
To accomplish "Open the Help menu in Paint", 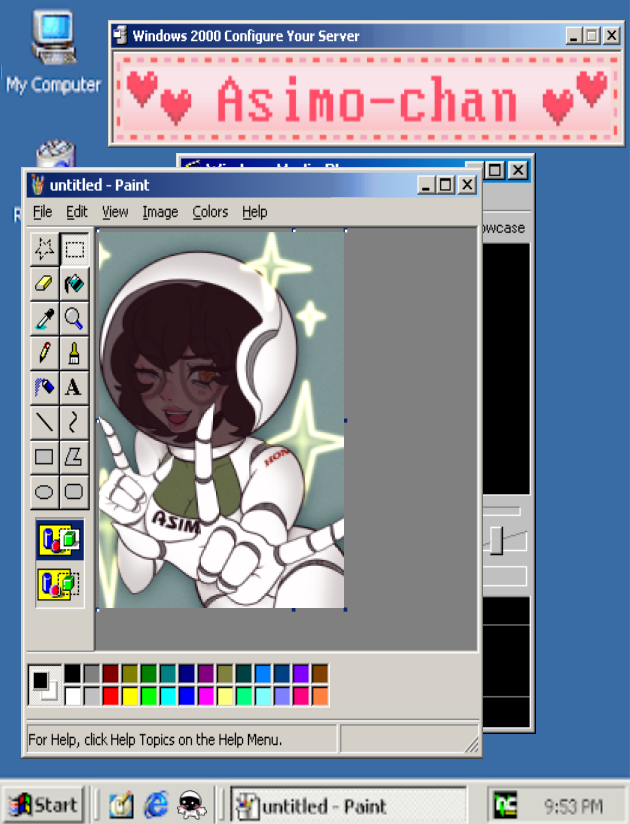I will (x=255, y=212).
